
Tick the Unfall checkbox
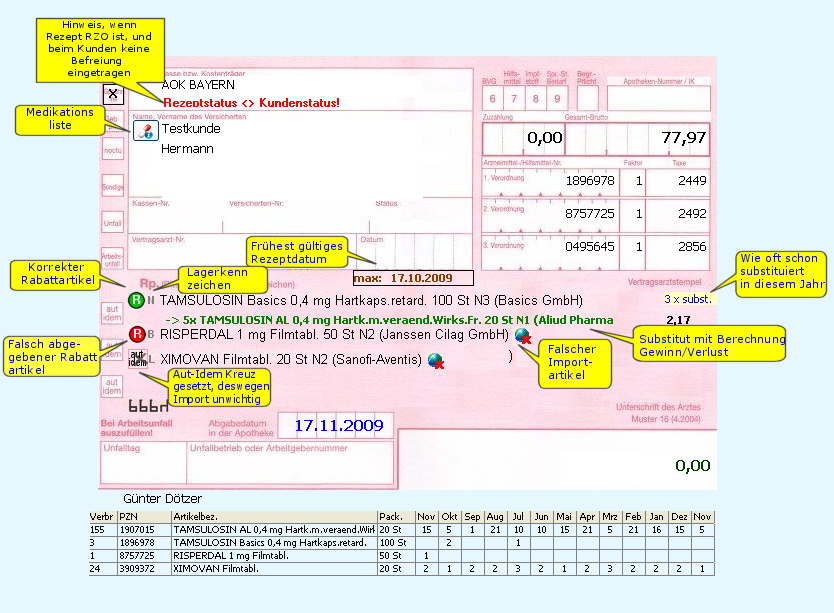click(113, 222)
